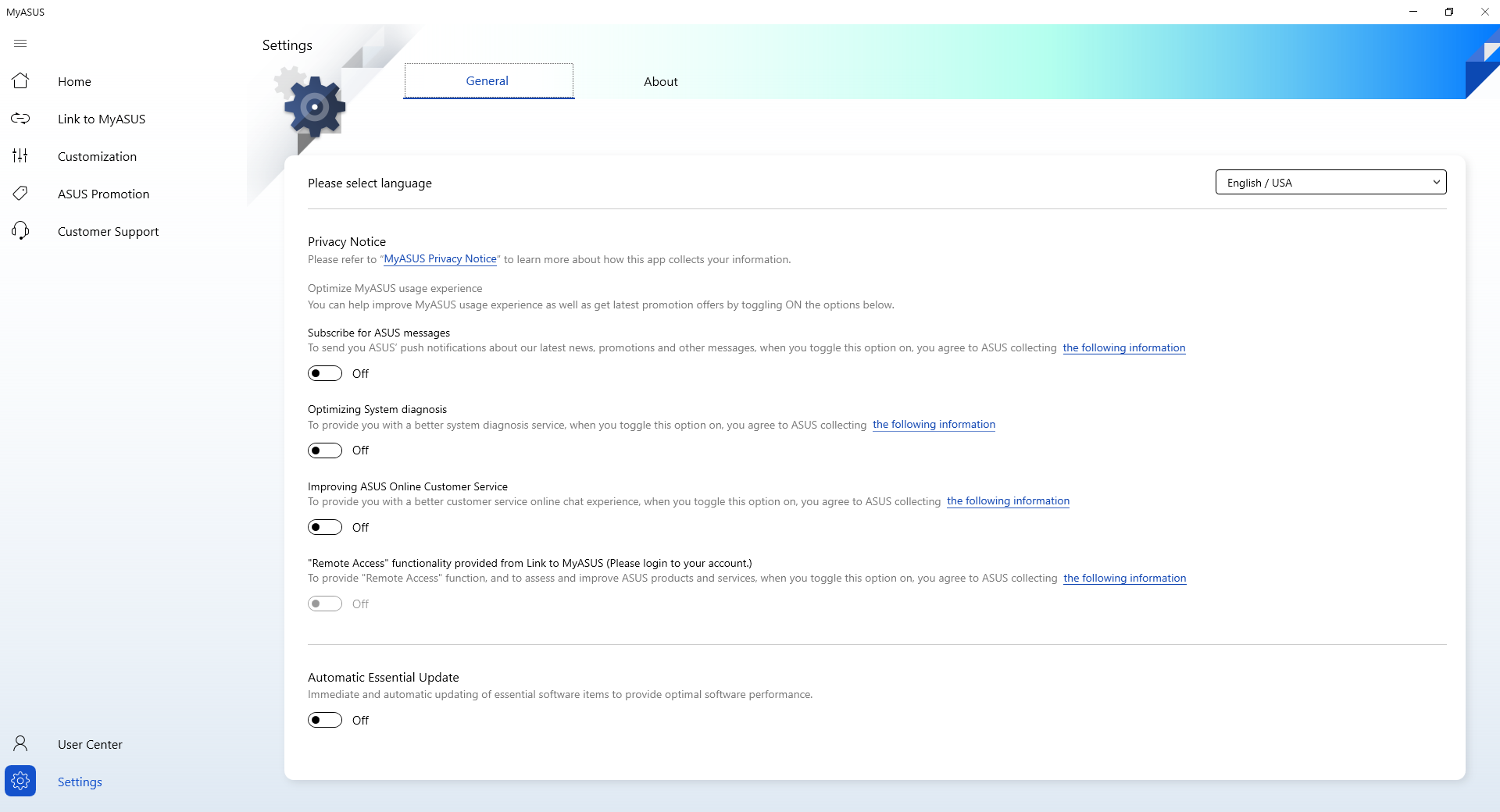1500x812 pixels.
Task: Select the Customization sliders icon
Action: (x=20, y=156)
